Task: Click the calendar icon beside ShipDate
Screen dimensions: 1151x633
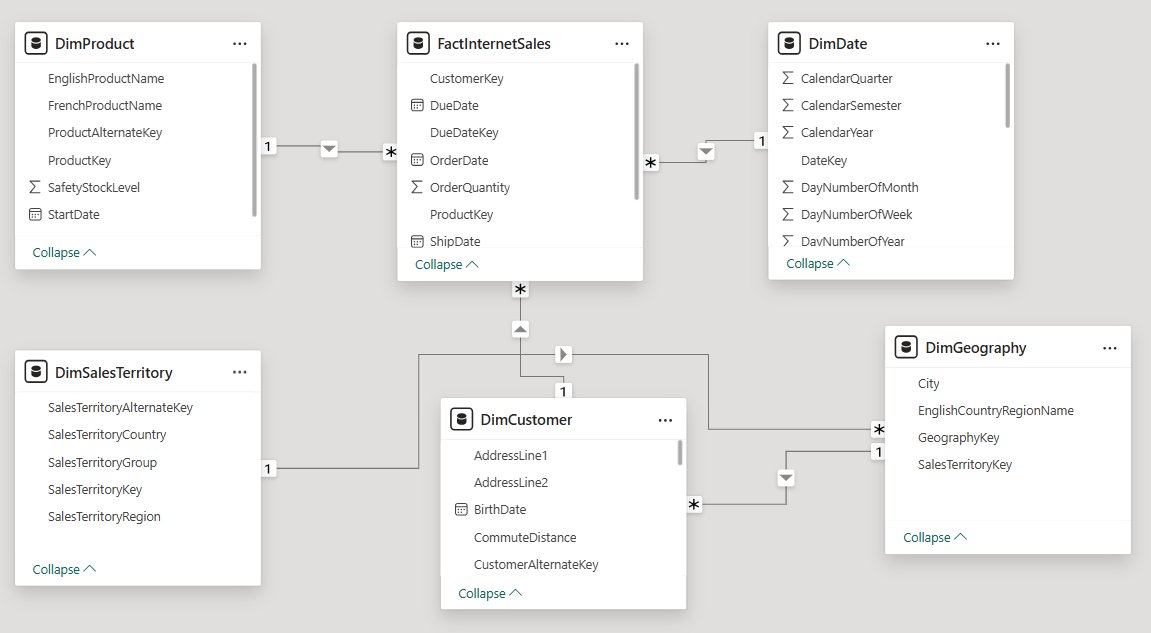Action: [x=417, y=241]
